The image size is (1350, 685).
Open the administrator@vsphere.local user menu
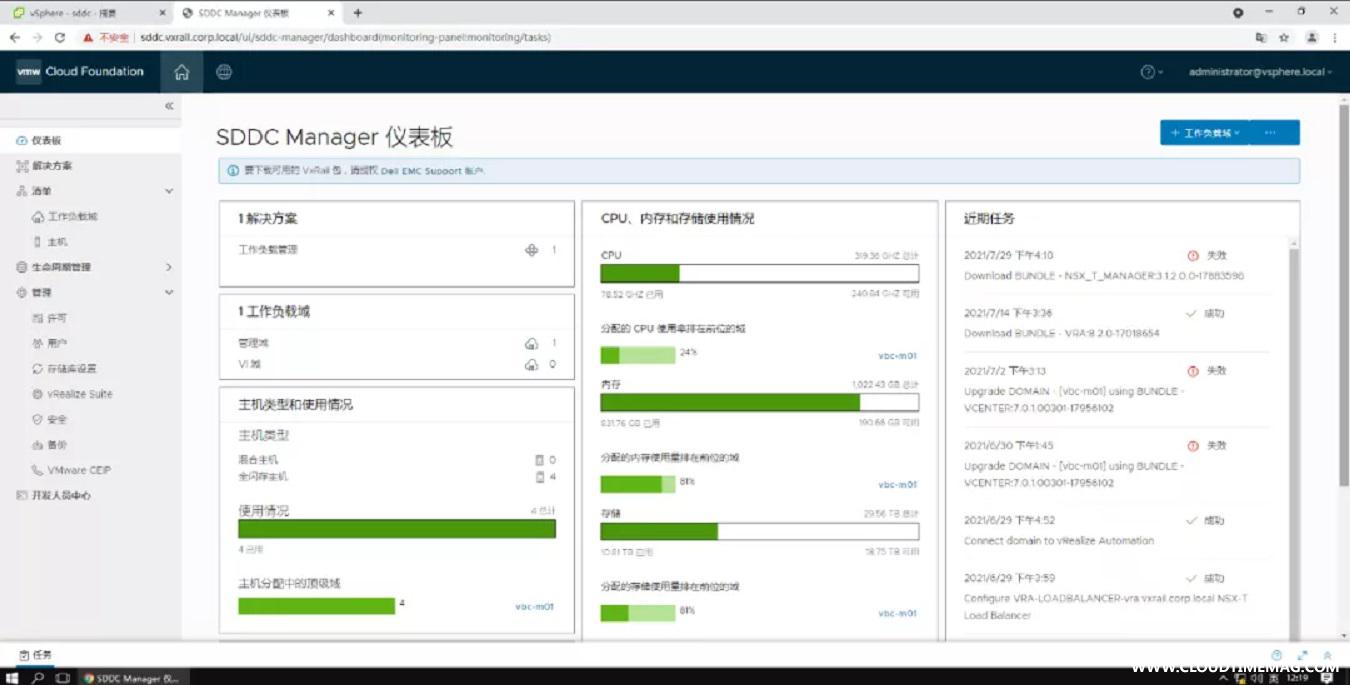point(1260,72)
